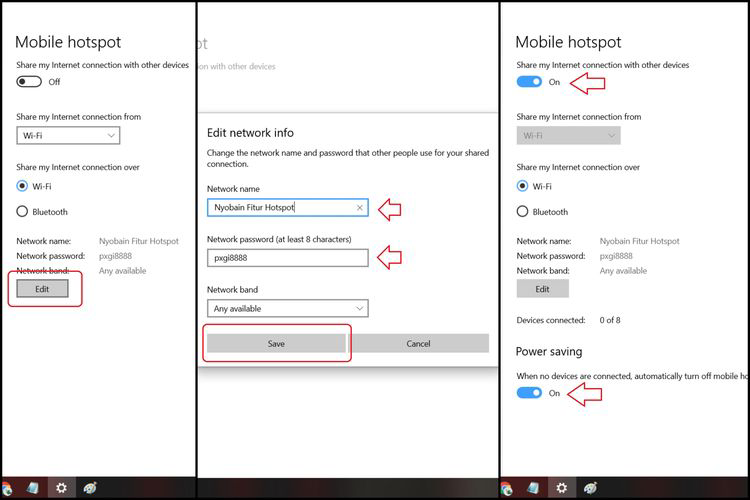This screenshot has height=500, width=750.
Task: Click 'Mobile hotspot' heading in the hotspot-On screen
Action: click(x=568, y=42)
